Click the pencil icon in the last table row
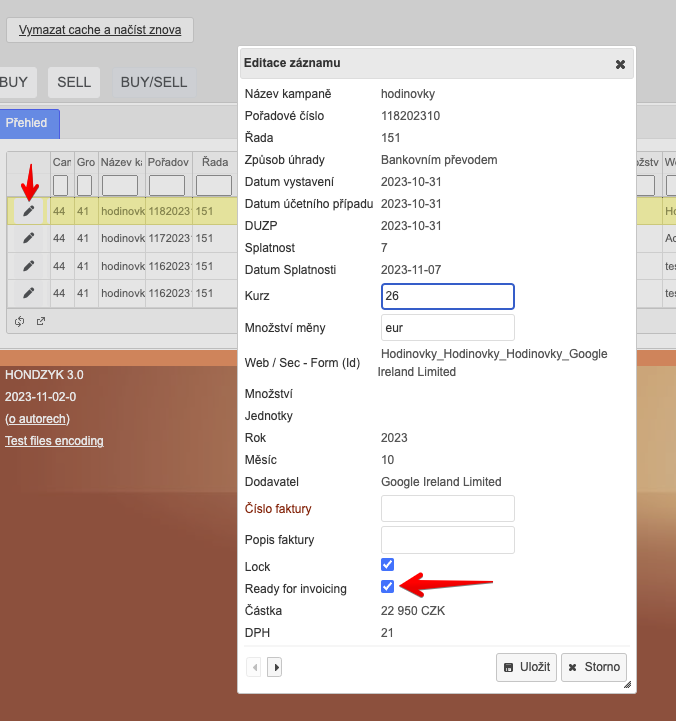Image resolution: width=676 pixels, height=721 pixels. tap(29, 293)
